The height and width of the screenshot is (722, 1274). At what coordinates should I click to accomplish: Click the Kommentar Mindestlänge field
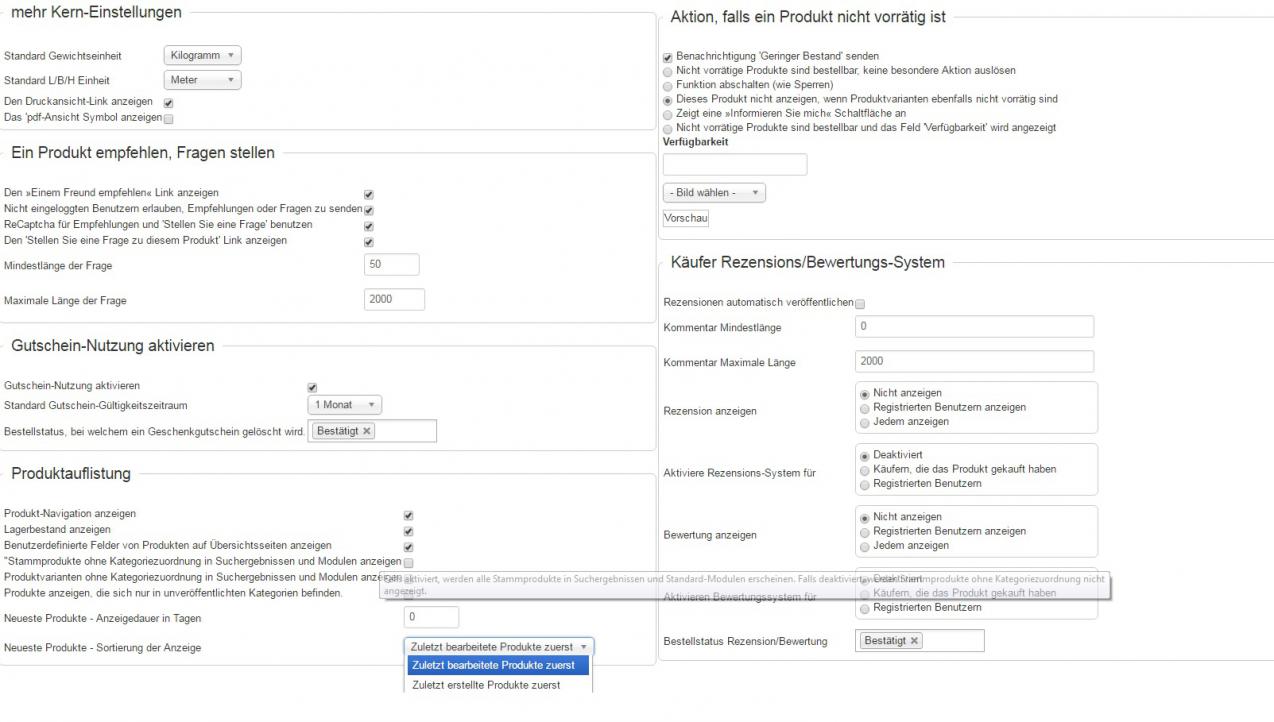[975, 327]
